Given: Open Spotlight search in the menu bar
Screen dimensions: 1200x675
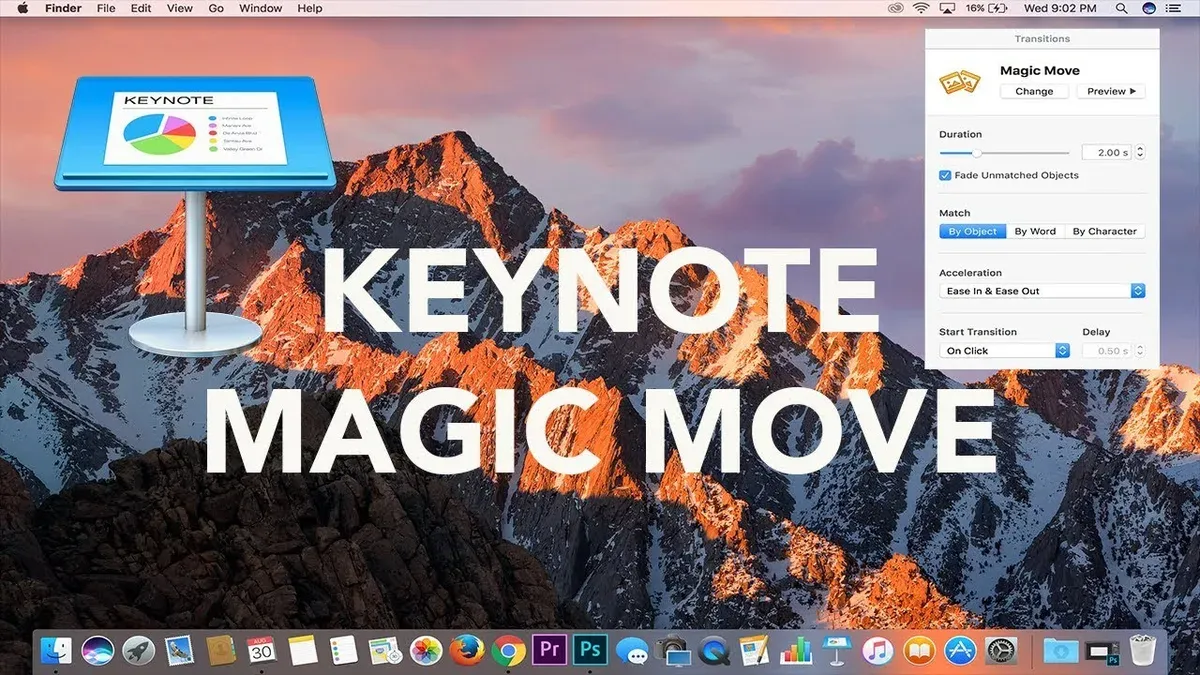Looking at the screenshot, I should [1120, 8].
